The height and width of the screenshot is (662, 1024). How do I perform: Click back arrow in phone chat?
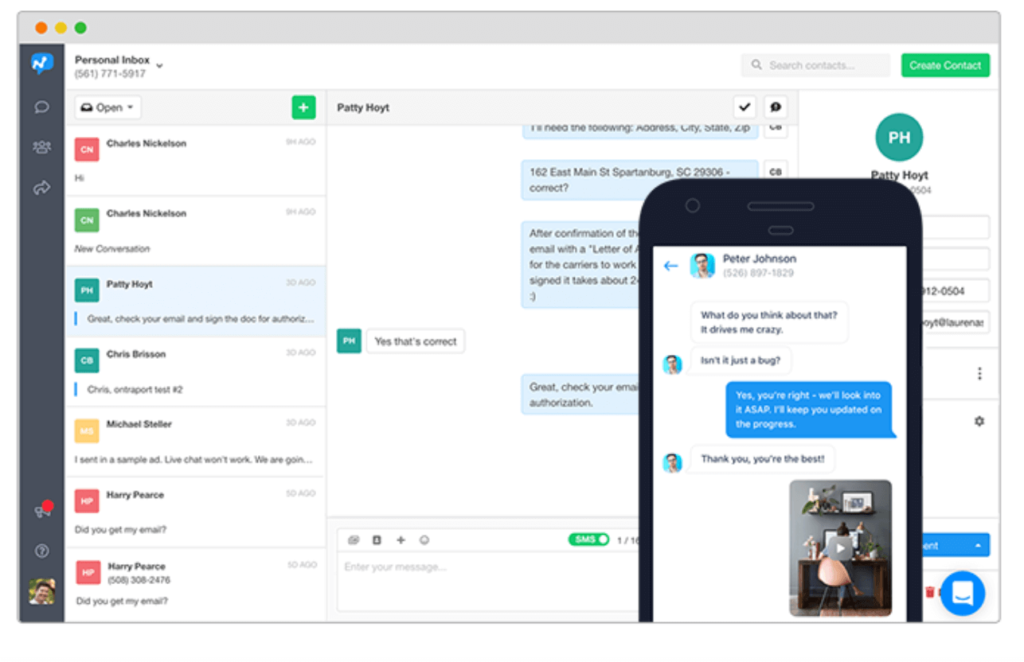(x=671, y=266)
